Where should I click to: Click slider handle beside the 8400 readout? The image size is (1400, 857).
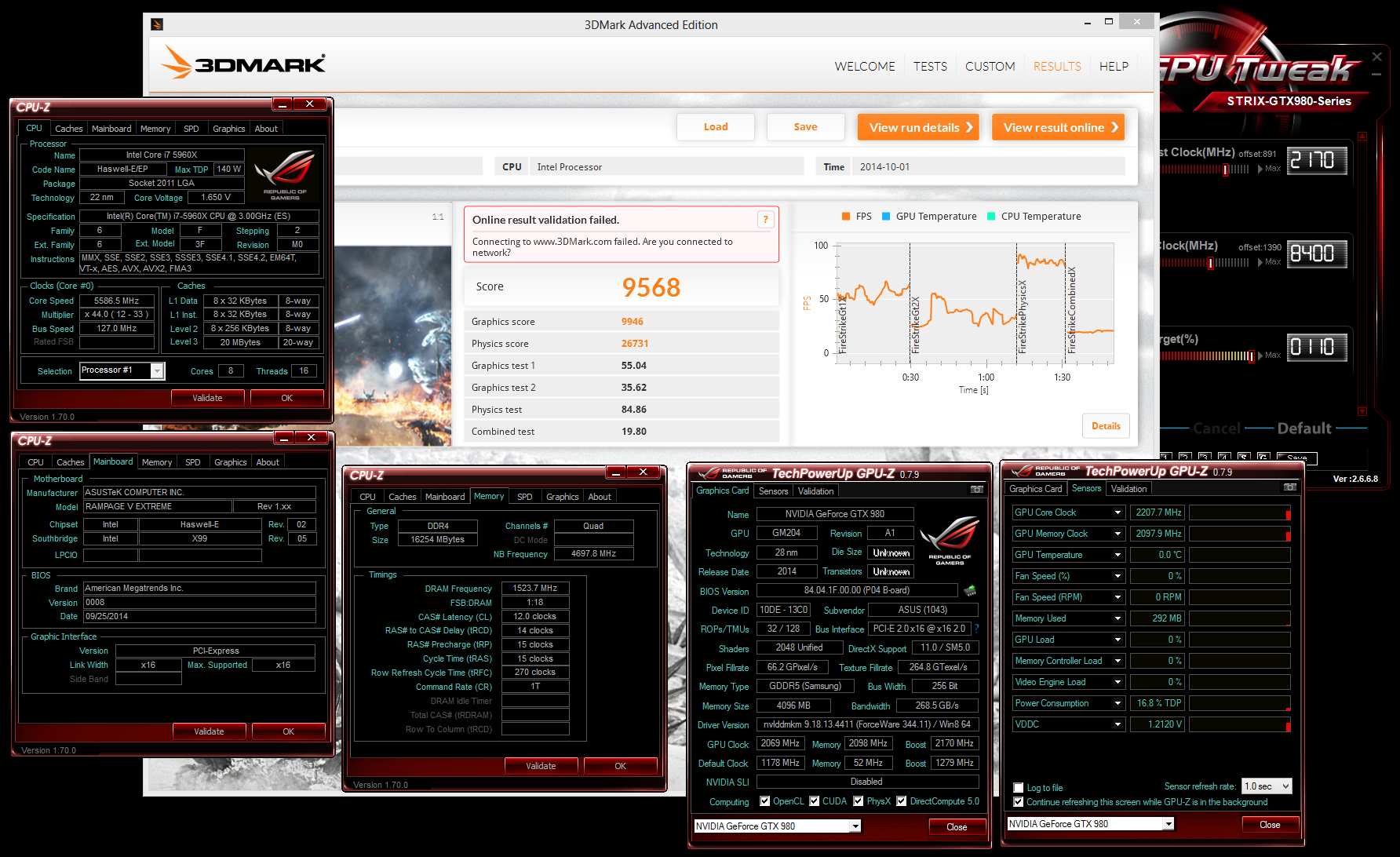[x=1211, y=263]
